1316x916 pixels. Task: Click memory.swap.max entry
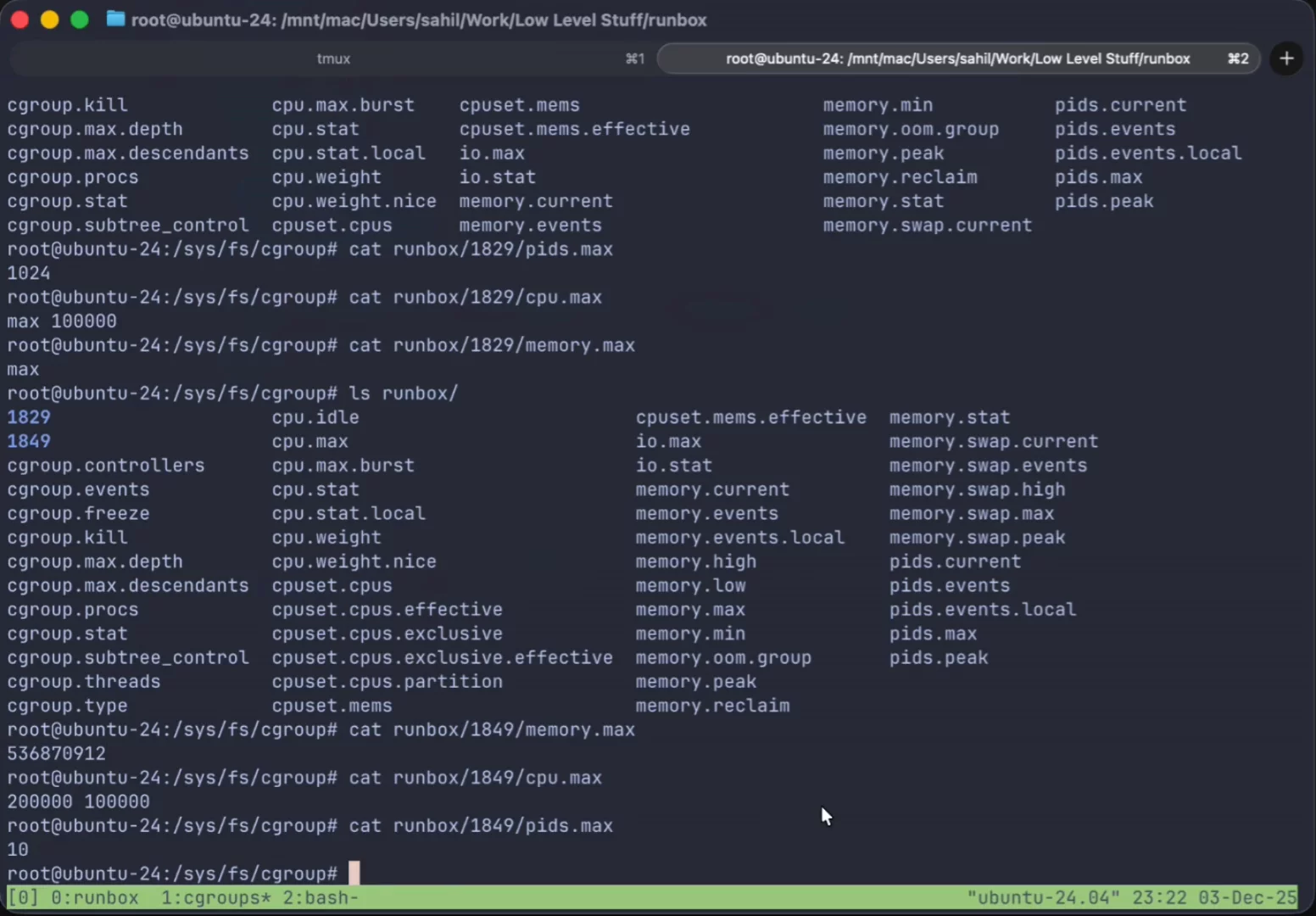tap(972, 513)
